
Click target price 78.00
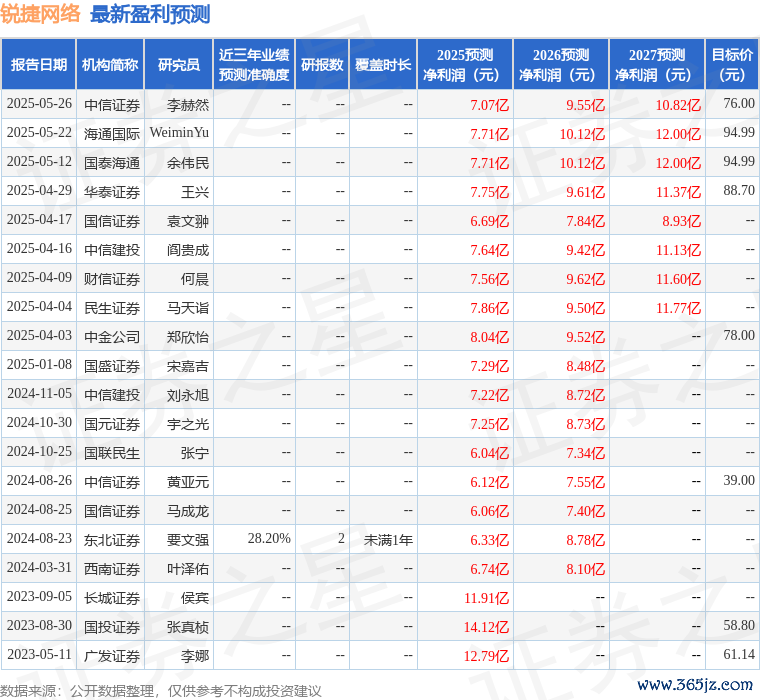click(739, 335)
